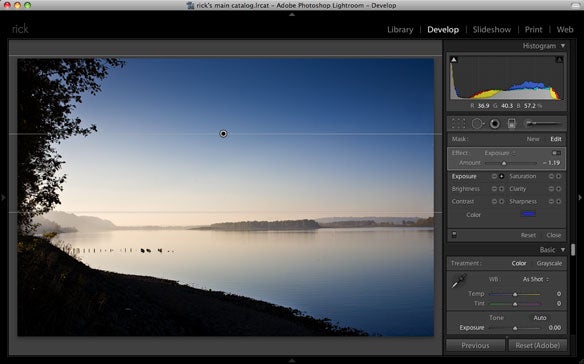
Task: Switch to the Library module
Action: coord(400,30)
